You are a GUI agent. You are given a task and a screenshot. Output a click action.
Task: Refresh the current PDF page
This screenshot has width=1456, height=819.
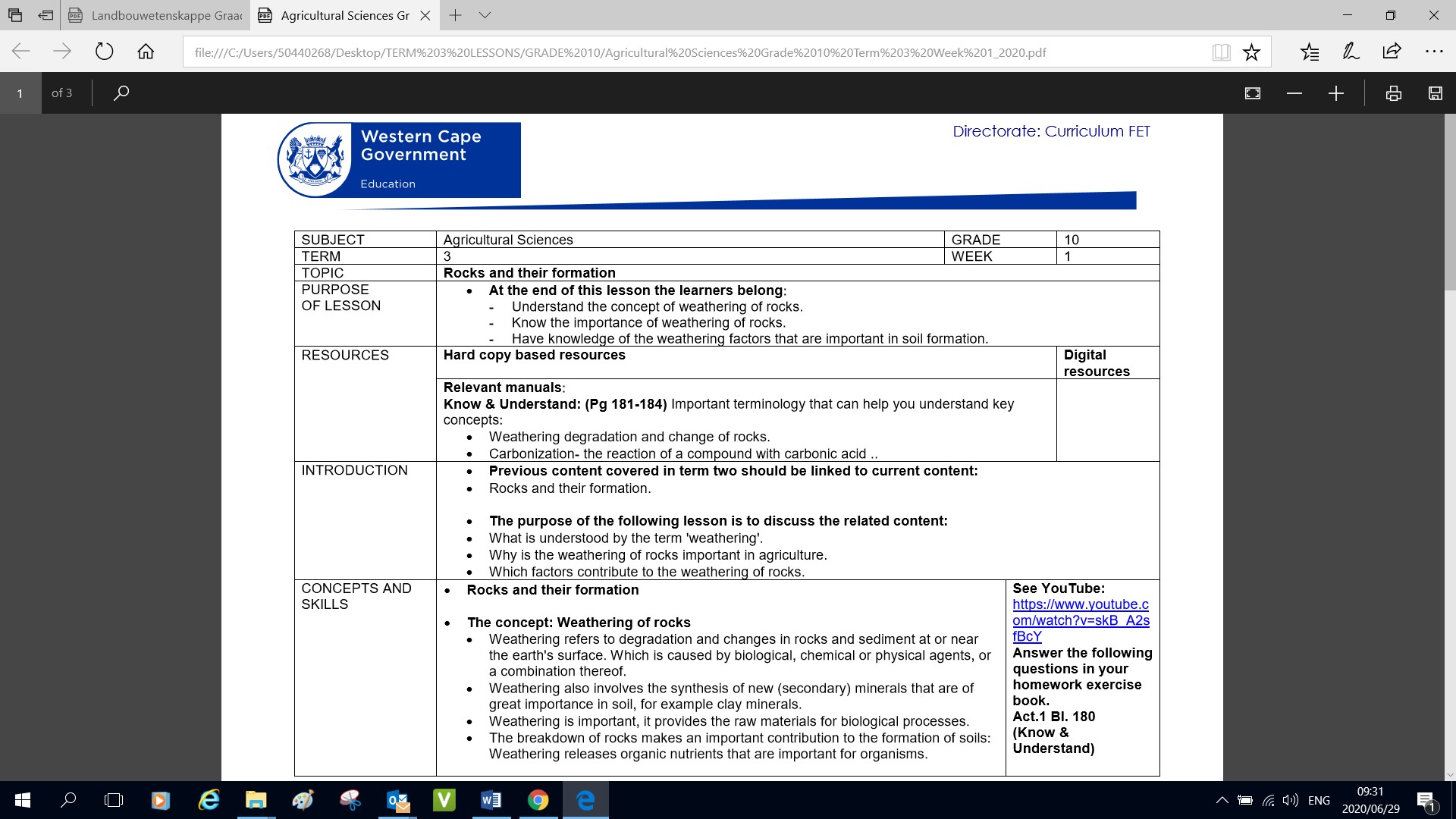(104, 52)
